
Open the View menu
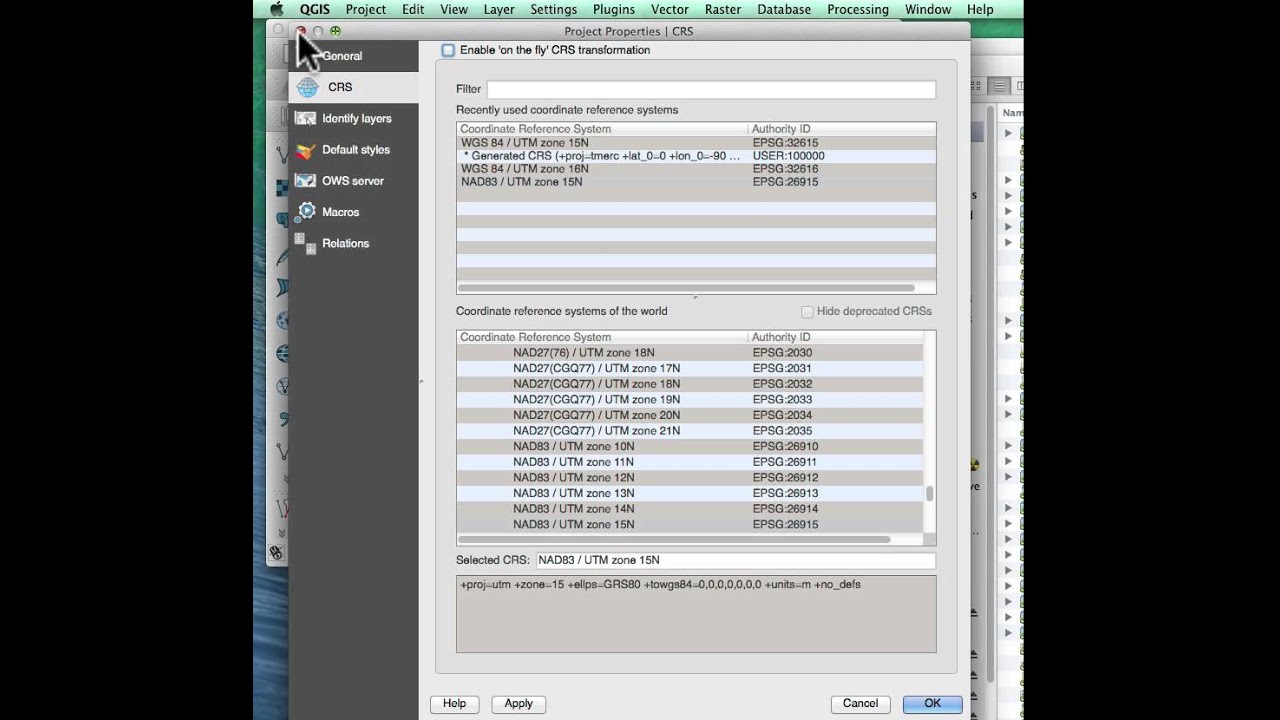(x=454, y=9)
